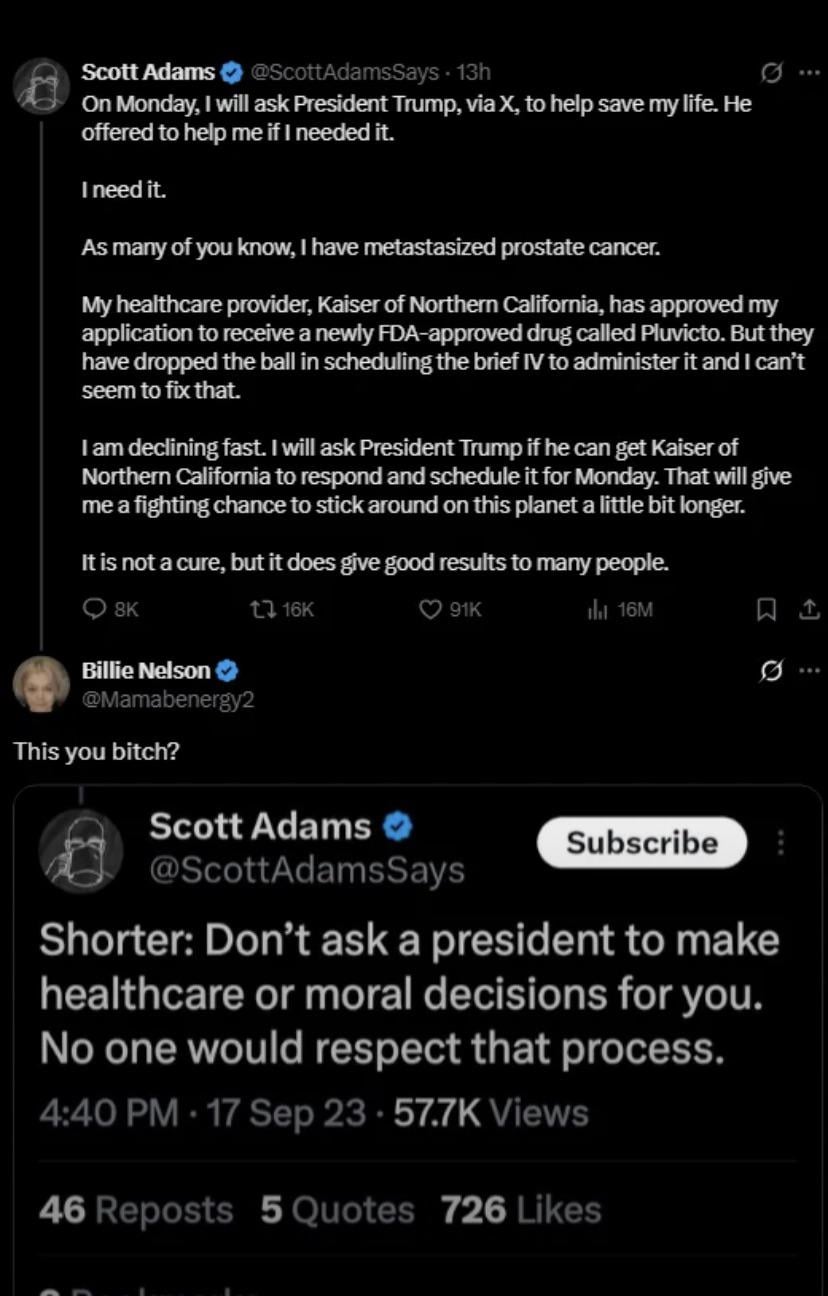
Task: Click Grok icon on Scott Adams' post
Action: point(771,72)
